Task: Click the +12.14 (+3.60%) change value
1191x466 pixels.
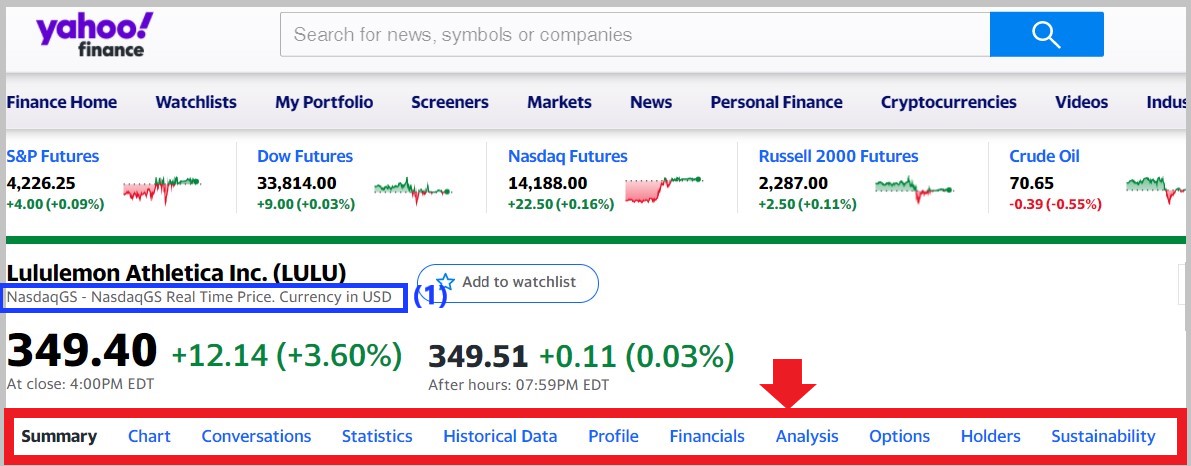Action: click(x=287, y=355)
